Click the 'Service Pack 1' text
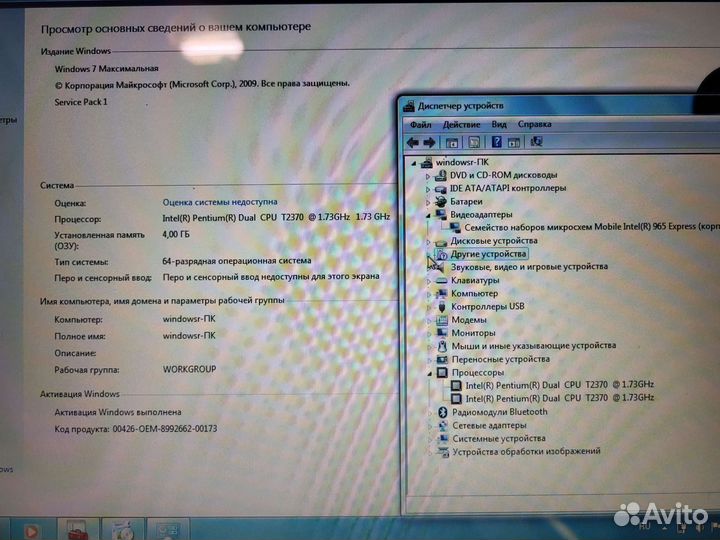720x540 pixels. click(81, 102)
